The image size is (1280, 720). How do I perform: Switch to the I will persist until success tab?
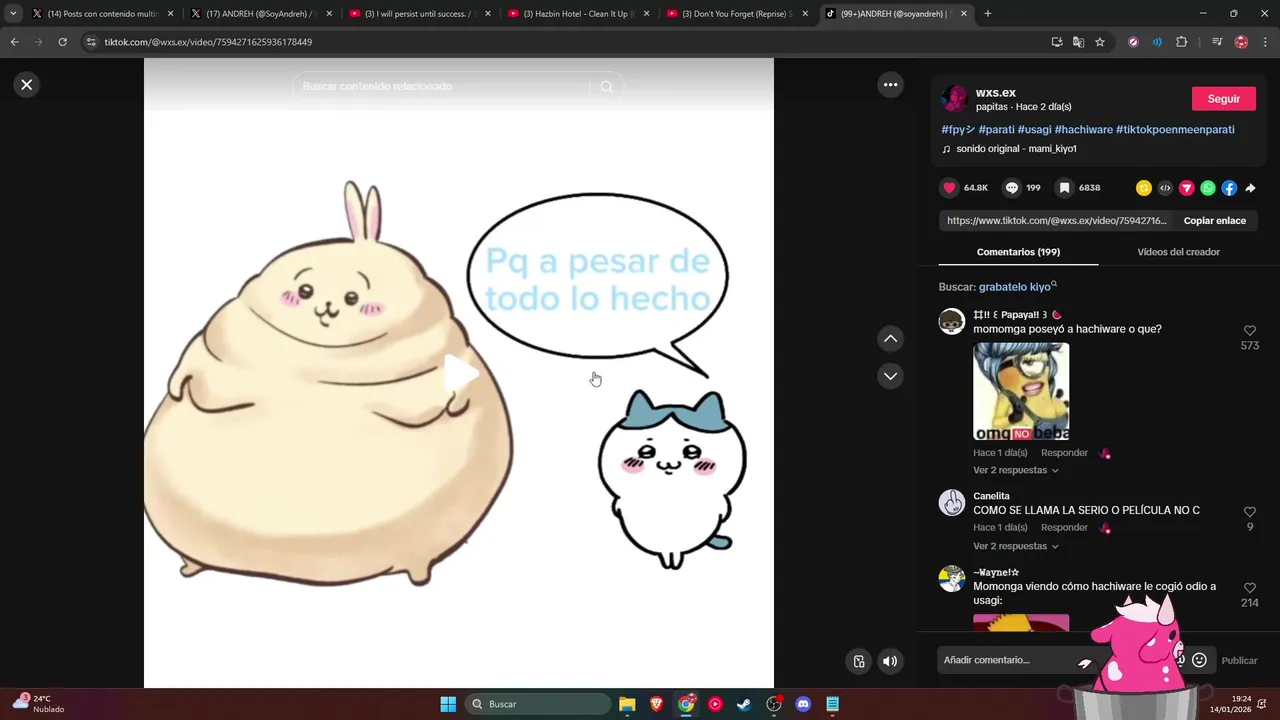[420, 14]
